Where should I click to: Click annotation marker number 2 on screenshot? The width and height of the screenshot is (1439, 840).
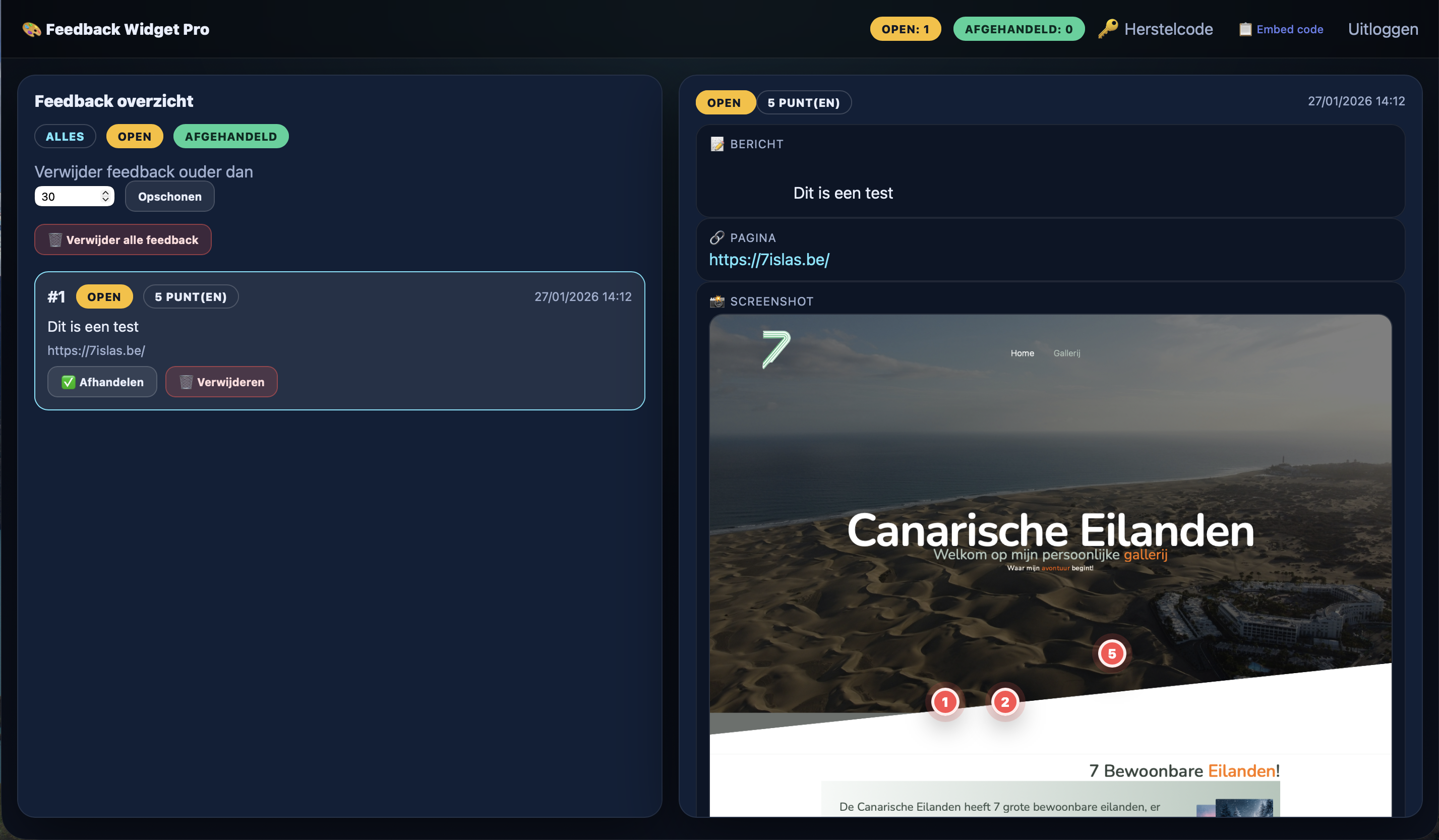click(1004, 702)
